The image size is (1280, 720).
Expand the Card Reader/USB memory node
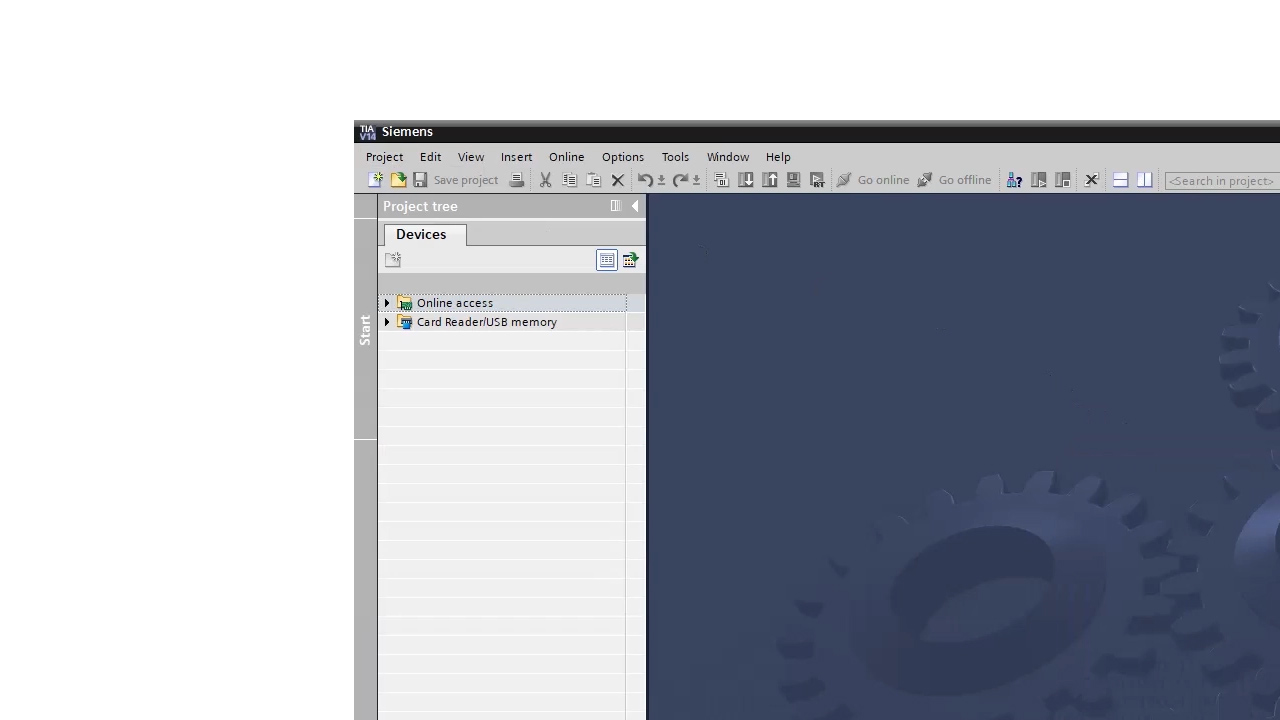pyautogui.click(x=387, y=322)
